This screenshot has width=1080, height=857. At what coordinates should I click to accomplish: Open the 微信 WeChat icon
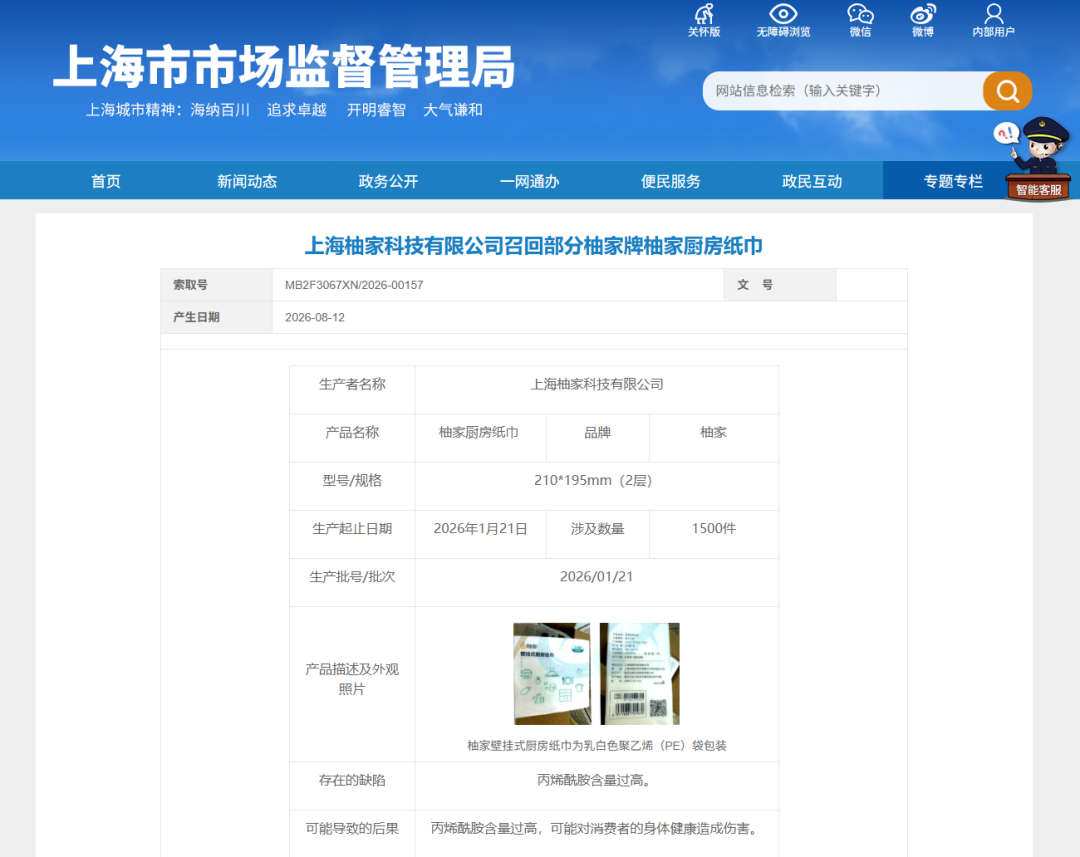click(860, 20)
